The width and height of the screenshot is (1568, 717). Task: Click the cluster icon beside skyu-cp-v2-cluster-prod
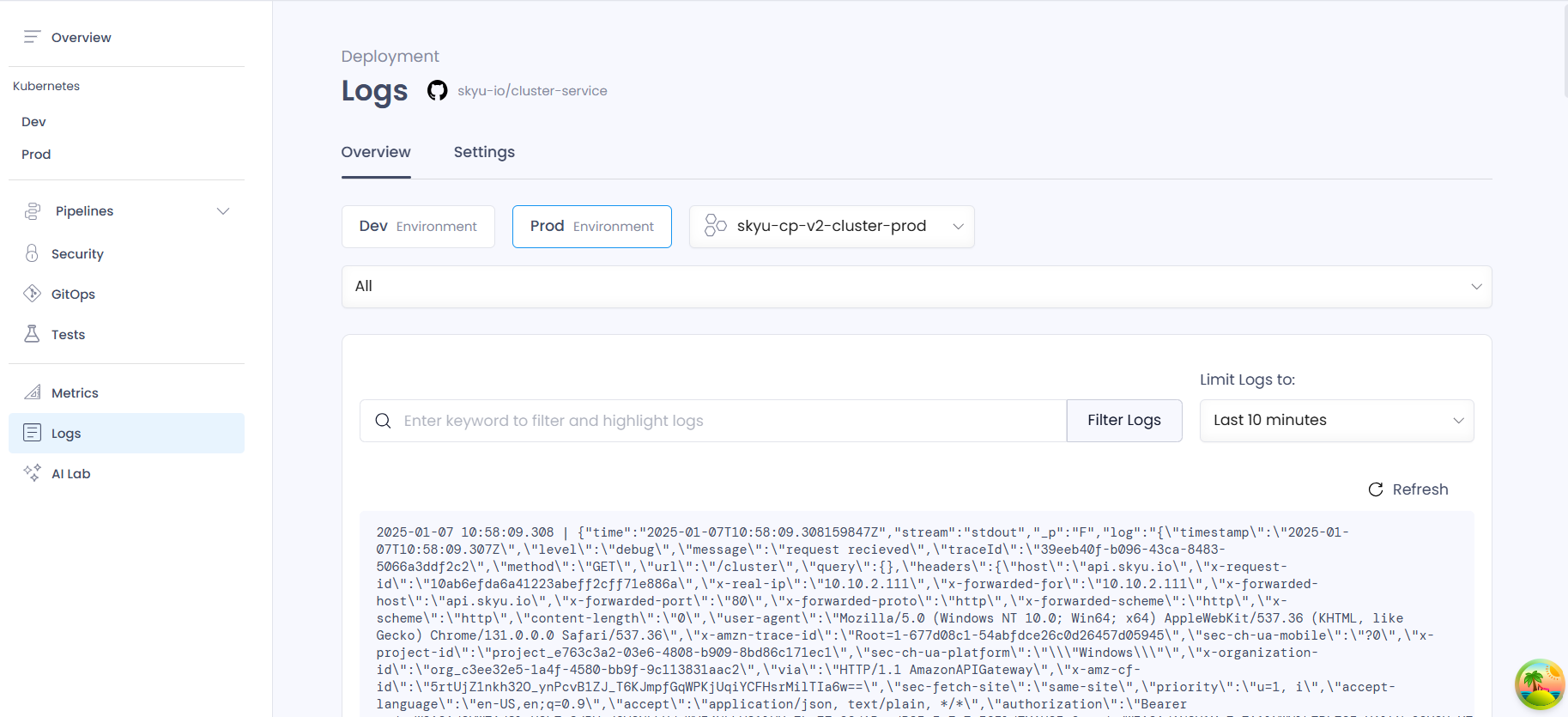(x=715, y=226)
